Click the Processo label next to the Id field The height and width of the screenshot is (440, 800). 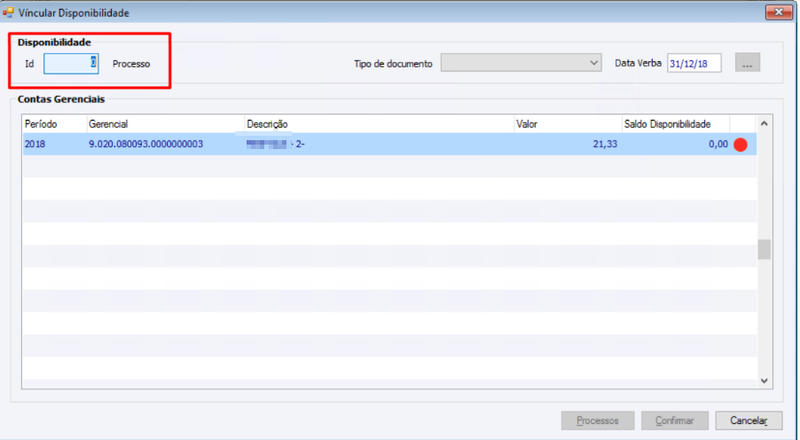click(x=131, y=64)
